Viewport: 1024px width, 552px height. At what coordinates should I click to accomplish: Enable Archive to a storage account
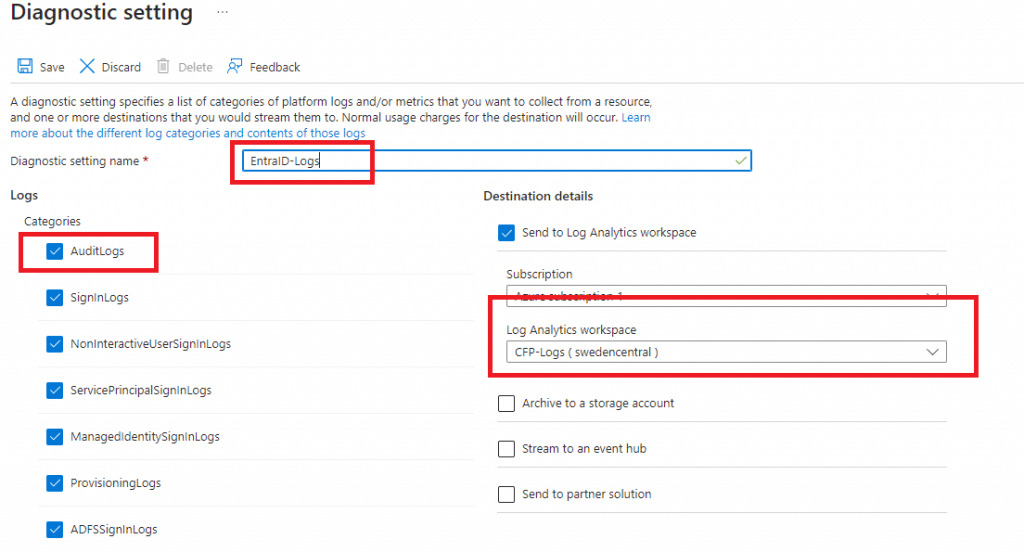507,403
